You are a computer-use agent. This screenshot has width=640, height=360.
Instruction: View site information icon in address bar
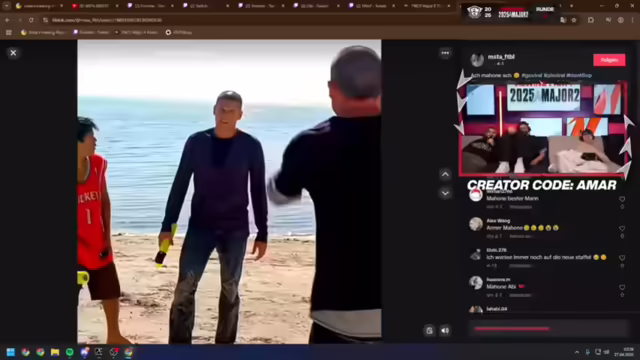point(45,20)
